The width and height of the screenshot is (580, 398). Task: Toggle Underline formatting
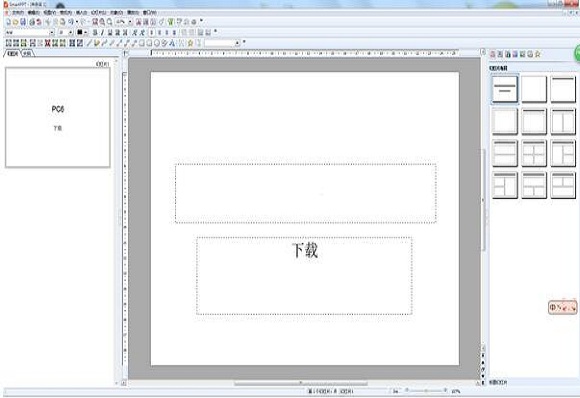tap(110, 33)
